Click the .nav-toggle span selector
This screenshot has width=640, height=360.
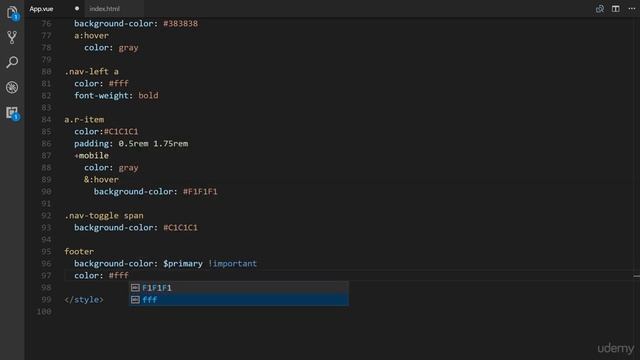[x=104, y=216]
